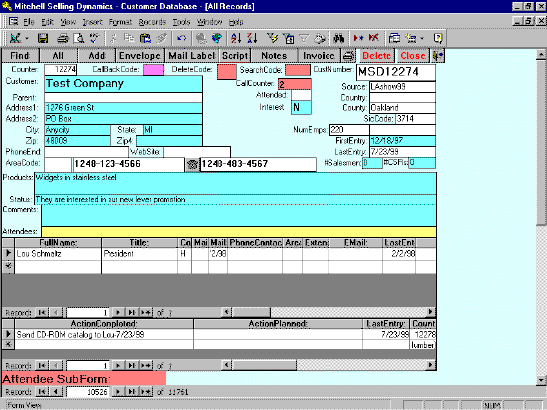Click the Interest field showing N

tap(301, 107)
